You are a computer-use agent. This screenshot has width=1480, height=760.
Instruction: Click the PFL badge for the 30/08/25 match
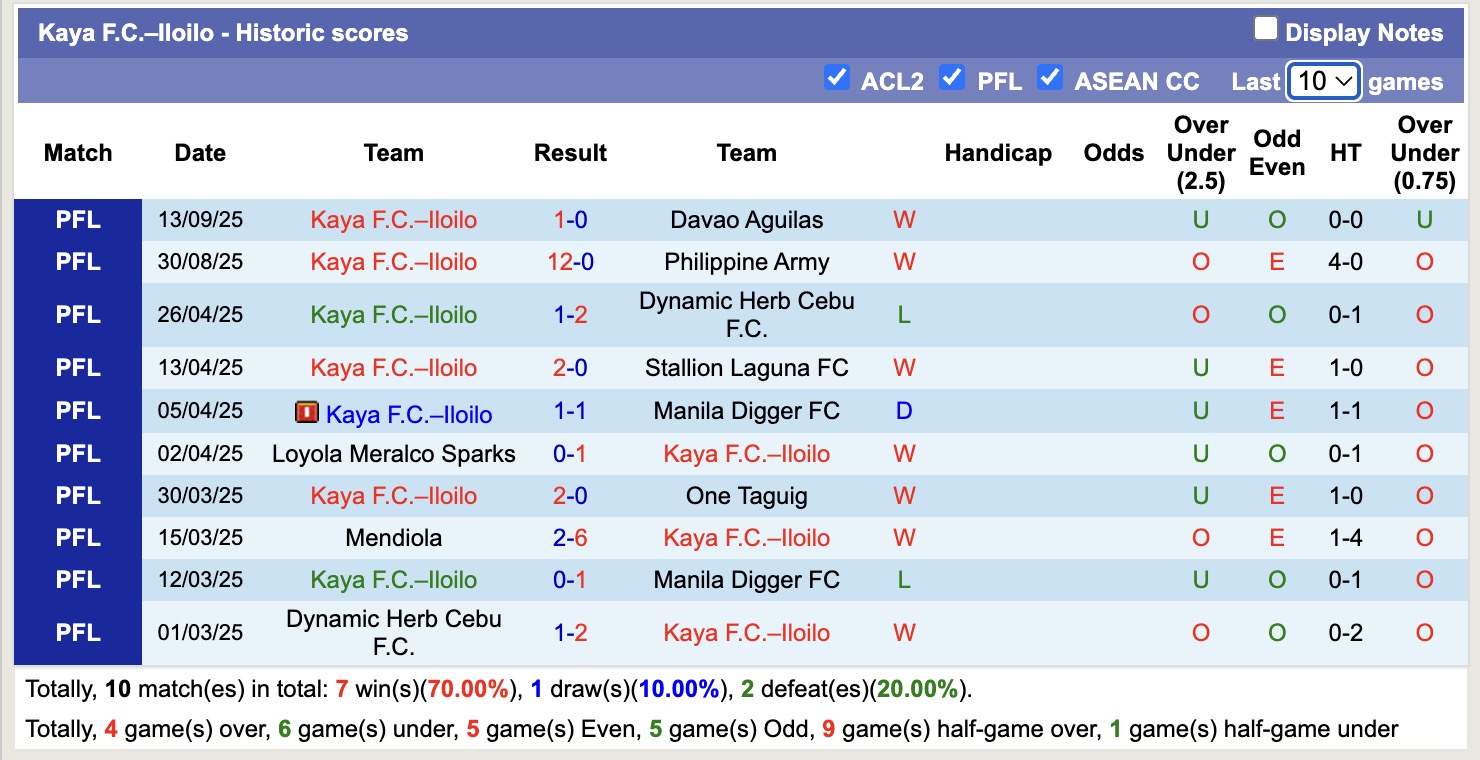coord(77,262)
